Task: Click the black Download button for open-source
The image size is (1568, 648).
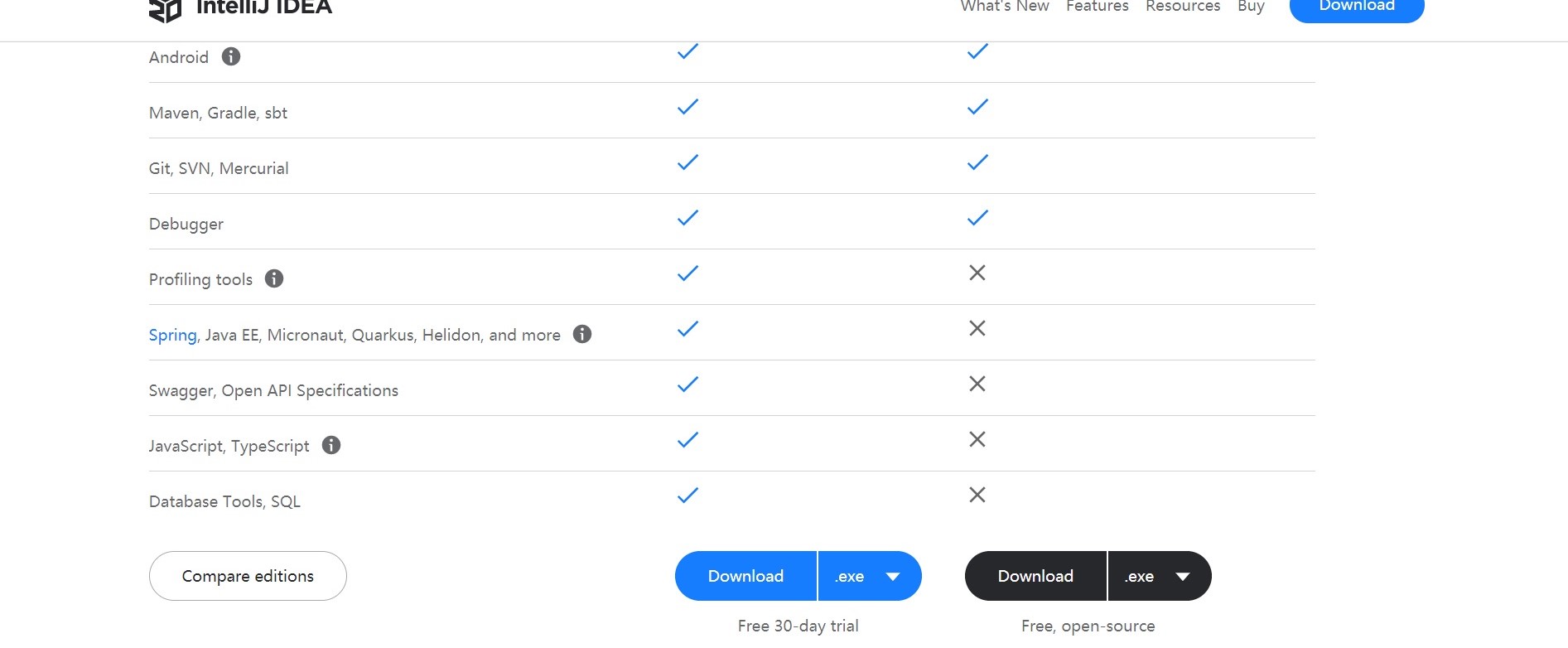Action: (1035, 576)
